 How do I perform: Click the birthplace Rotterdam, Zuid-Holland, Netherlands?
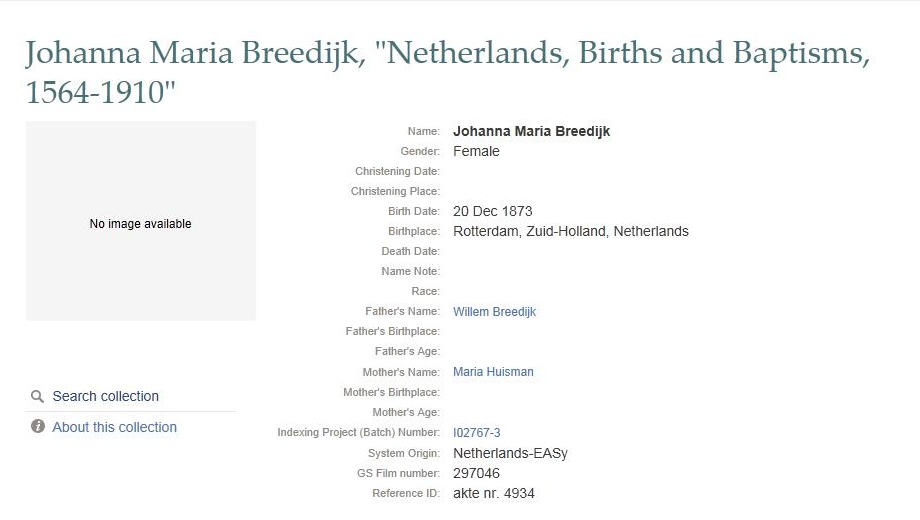[x=570, y=231]
